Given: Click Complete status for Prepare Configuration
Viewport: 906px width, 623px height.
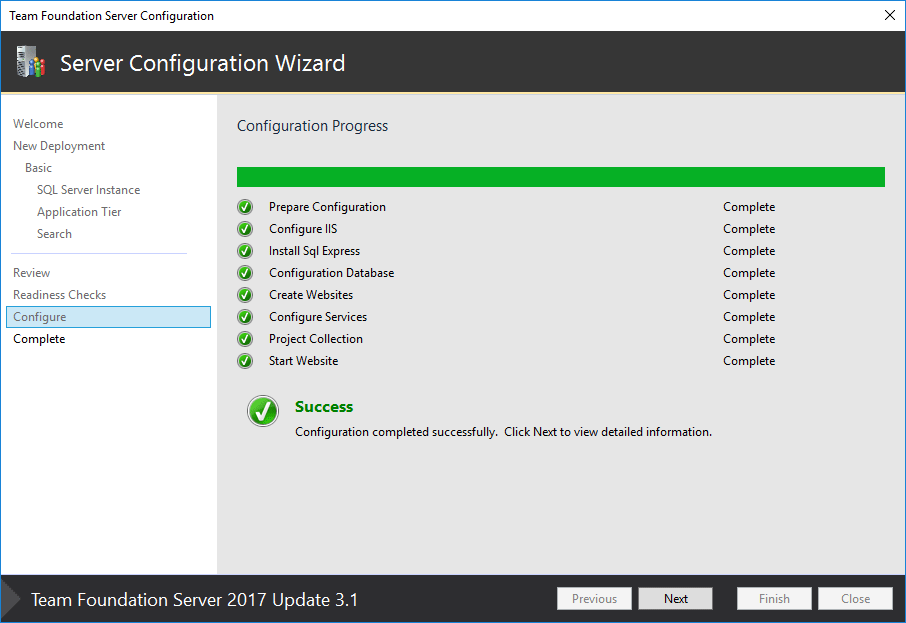Looking at the screenshot, I should [x=749, y=207].
